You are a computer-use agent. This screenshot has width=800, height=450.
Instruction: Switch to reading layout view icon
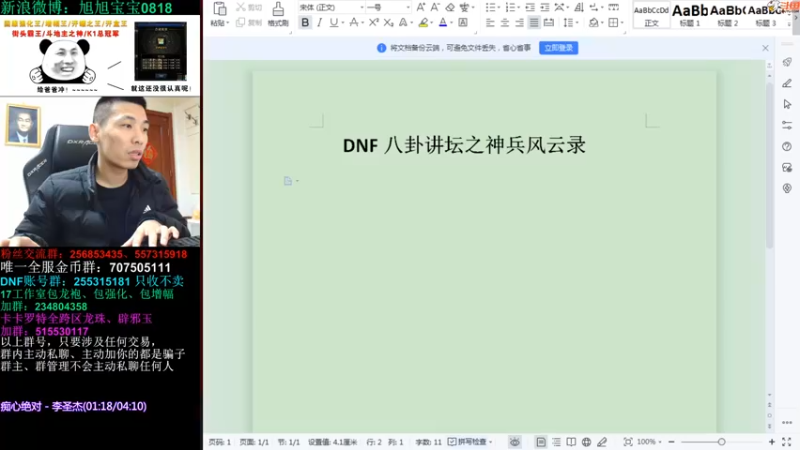coord(571,442)
